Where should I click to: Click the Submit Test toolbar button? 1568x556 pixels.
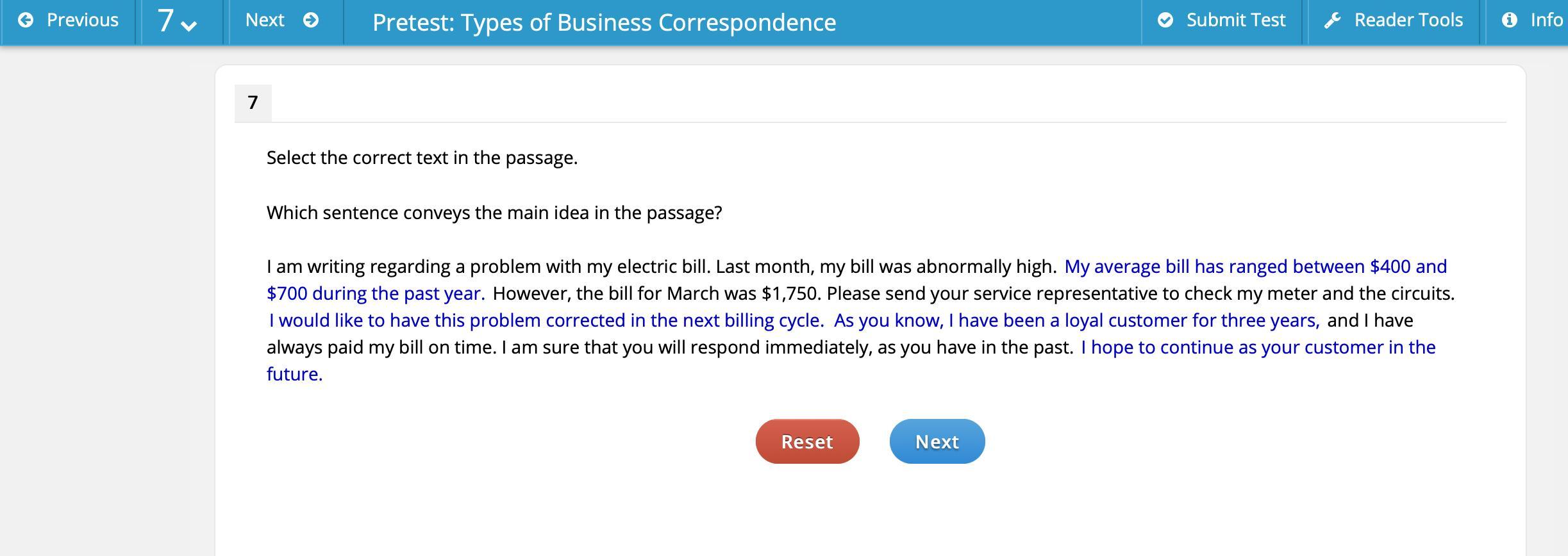1235,20
